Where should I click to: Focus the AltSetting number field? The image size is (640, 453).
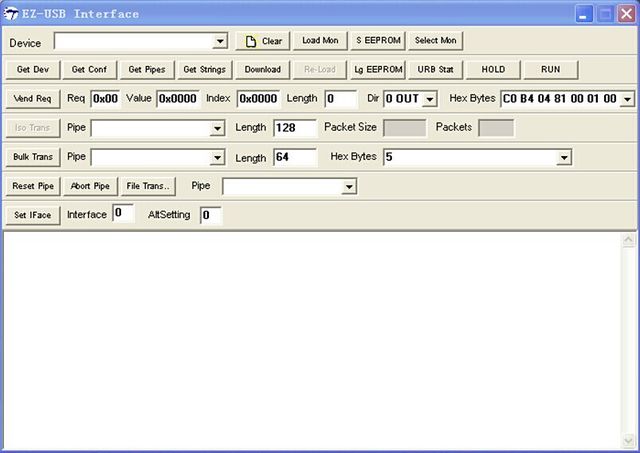211,215
